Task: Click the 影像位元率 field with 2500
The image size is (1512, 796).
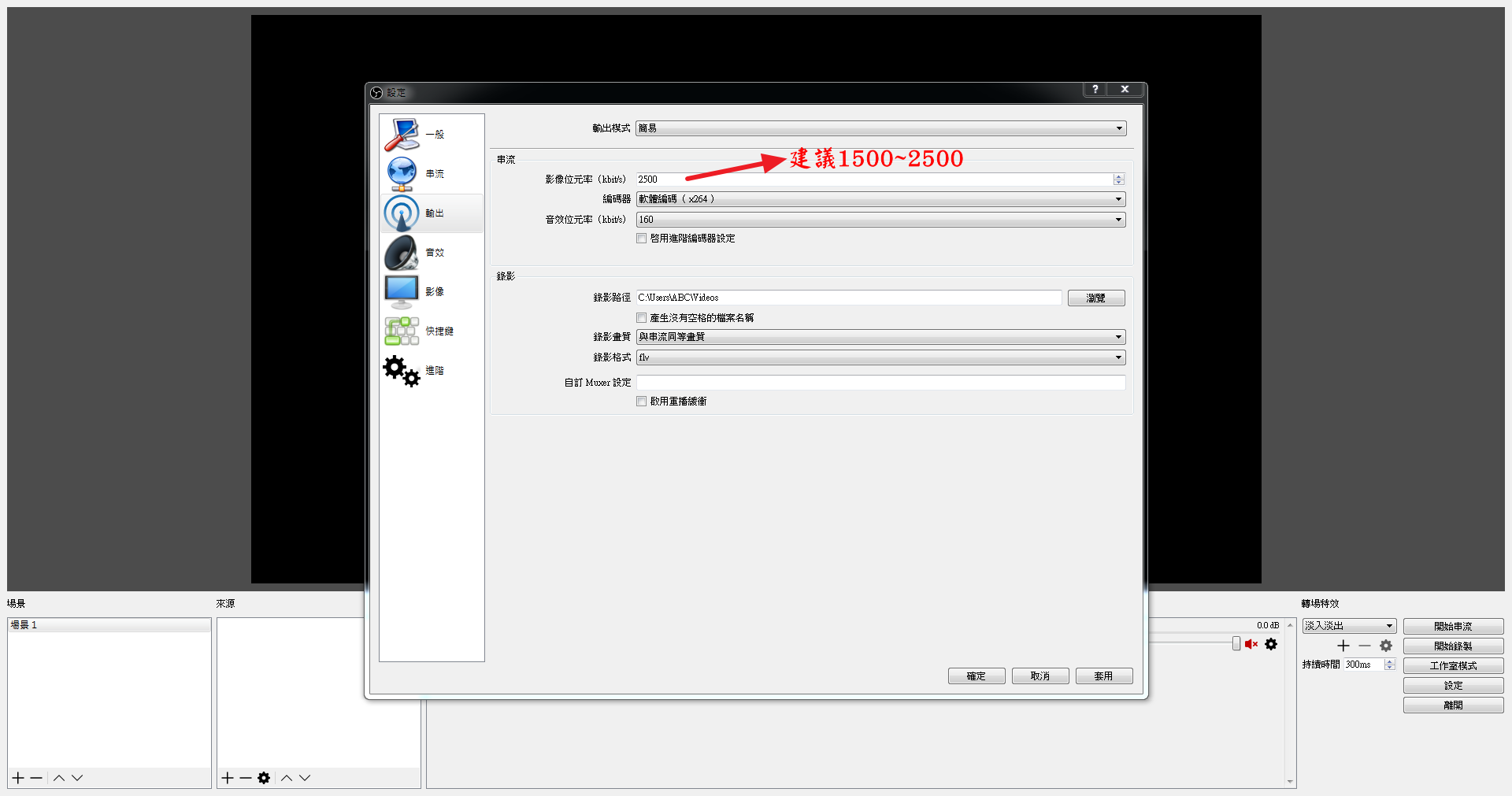Action: (x=875, y=180)
